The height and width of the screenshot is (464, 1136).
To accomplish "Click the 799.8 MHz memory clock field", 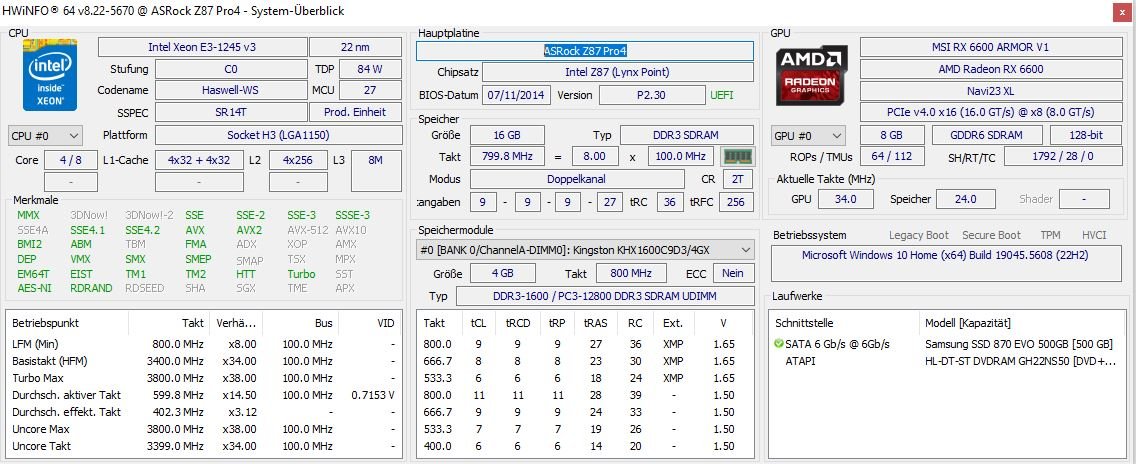I will pos(508,157).
